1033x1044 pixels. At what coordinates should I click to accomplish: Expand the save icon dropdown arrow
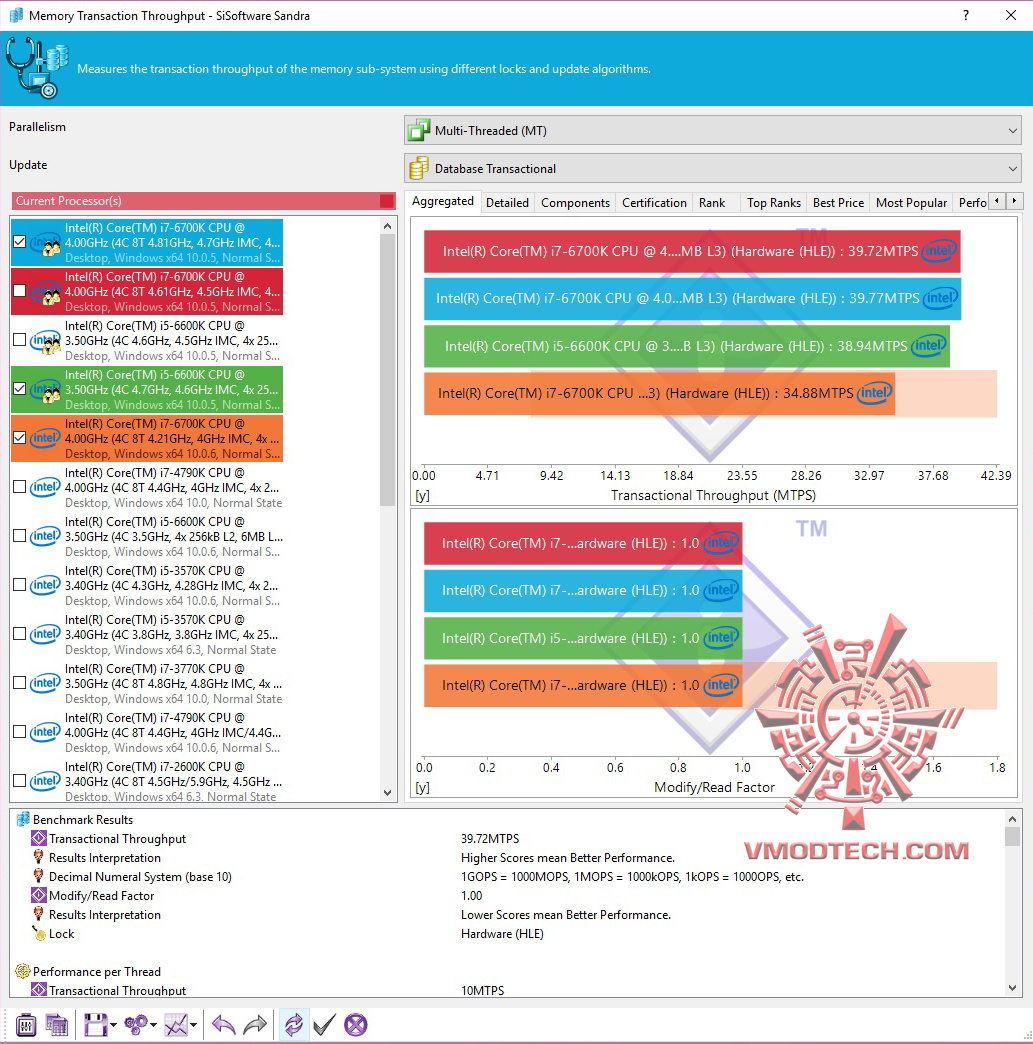pyautogui.click(x=113, y=1025)
